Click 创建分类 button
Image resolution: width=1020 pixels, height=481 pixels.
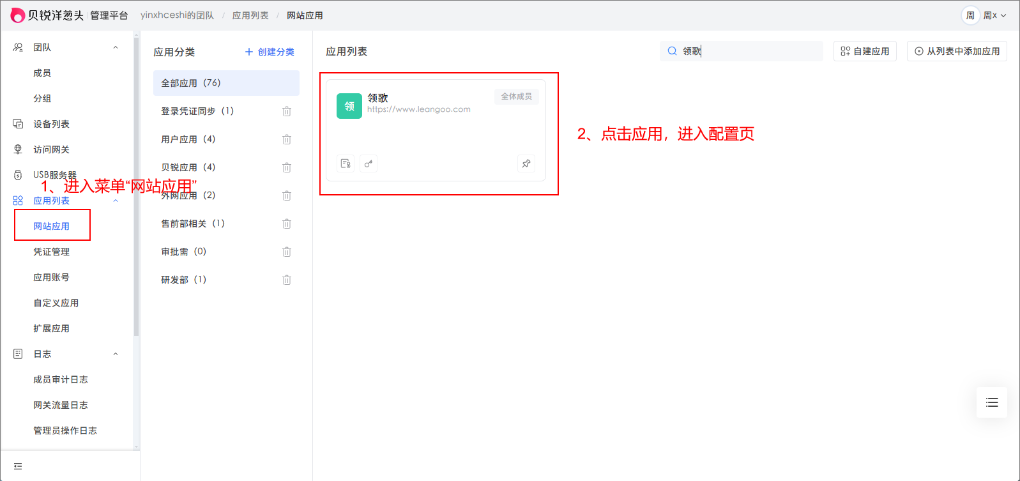click(x=269, y=52)
